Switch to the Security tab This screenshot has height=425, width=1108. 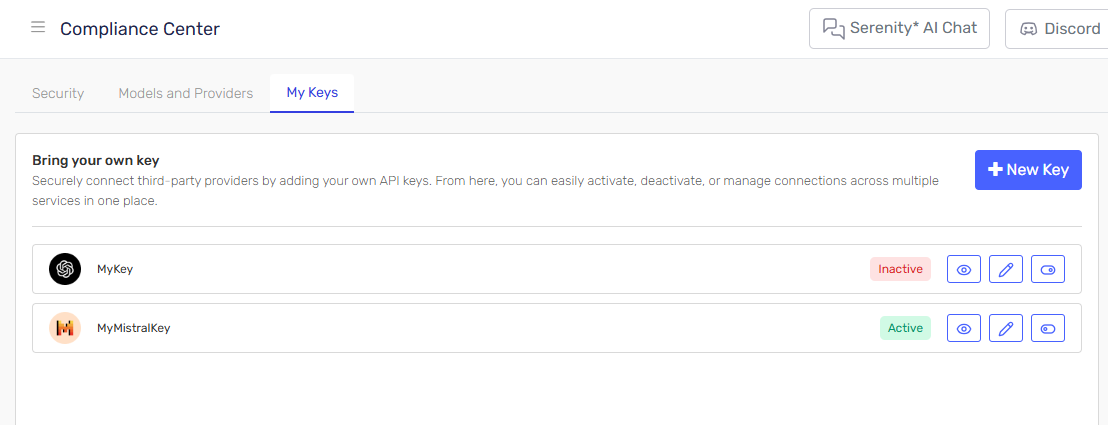[58, 93]
